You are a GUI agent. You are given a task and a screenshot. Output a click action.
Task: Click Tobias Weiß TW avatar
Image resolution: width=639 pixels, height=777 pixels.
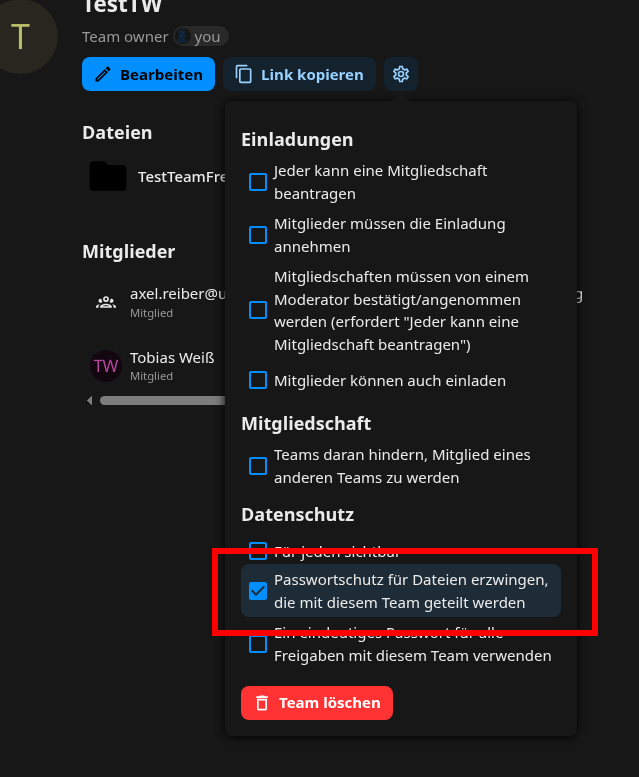click(105, 365)
